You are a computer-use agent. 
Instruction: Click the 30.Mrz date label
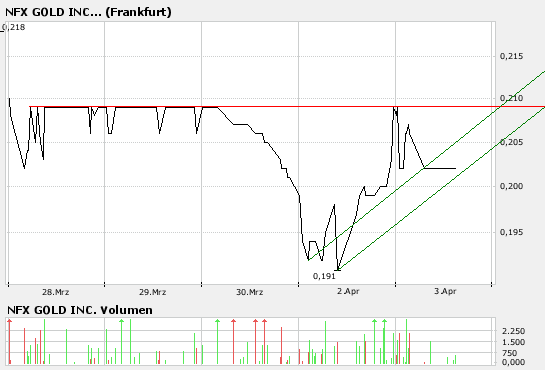click(x=250, y=292)
